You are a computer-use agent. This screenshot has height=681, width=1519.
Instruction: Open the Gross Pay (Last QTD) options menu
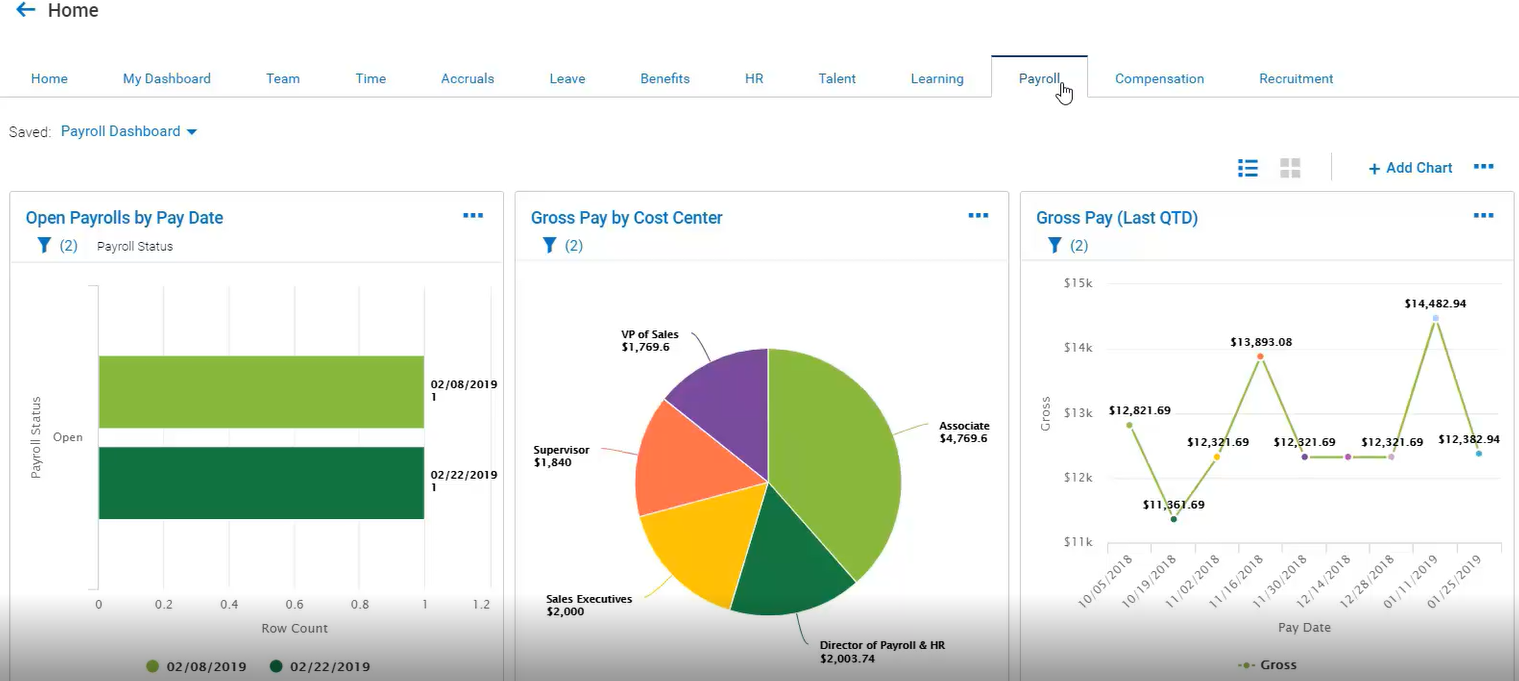[1483, 216]
